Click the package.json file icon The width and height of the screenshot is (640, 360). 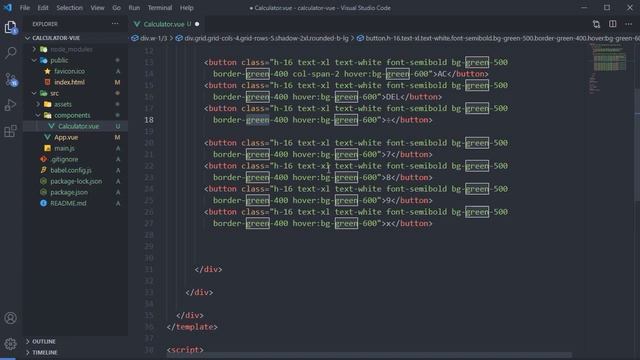[43, 192]
